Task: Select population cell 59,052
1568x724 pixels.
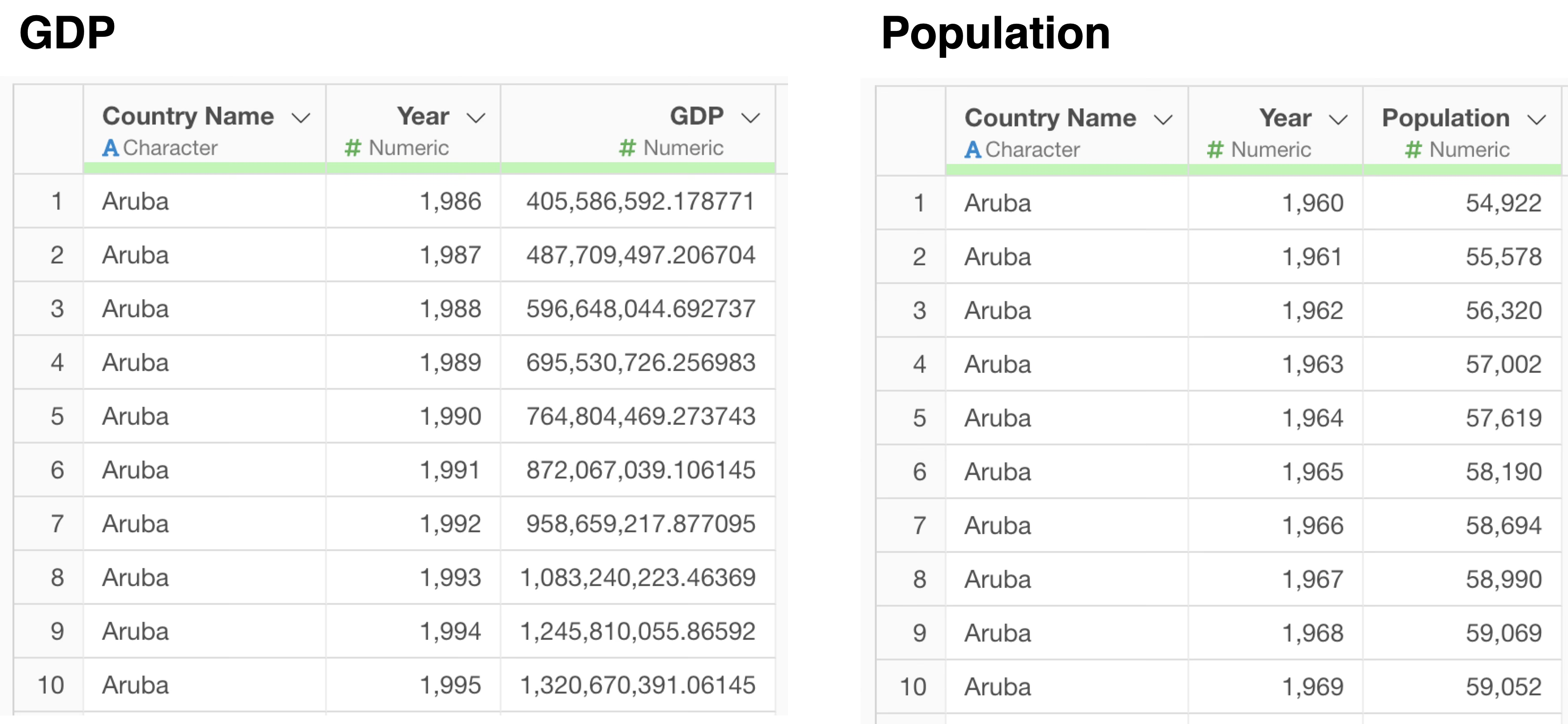Action: click(x=1503, y=687)
